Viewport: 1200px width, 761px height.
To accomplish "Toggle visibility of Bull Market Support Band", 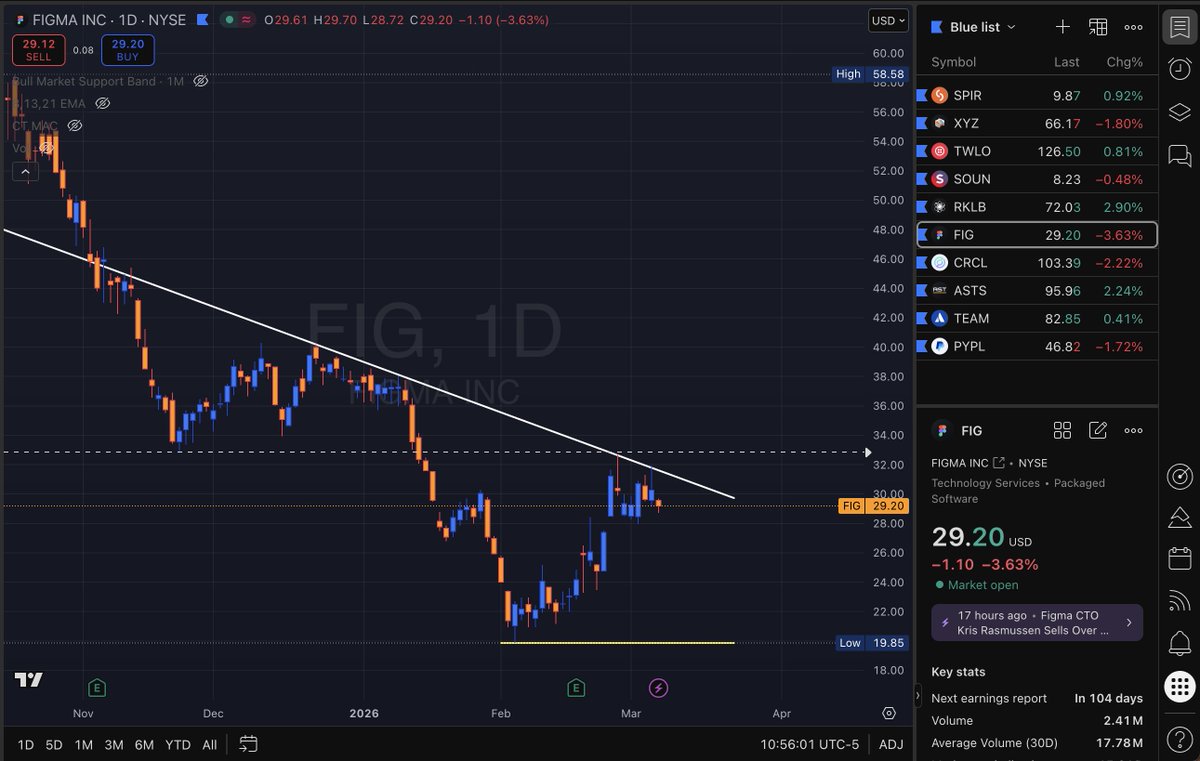I will (x=200, y=81).
